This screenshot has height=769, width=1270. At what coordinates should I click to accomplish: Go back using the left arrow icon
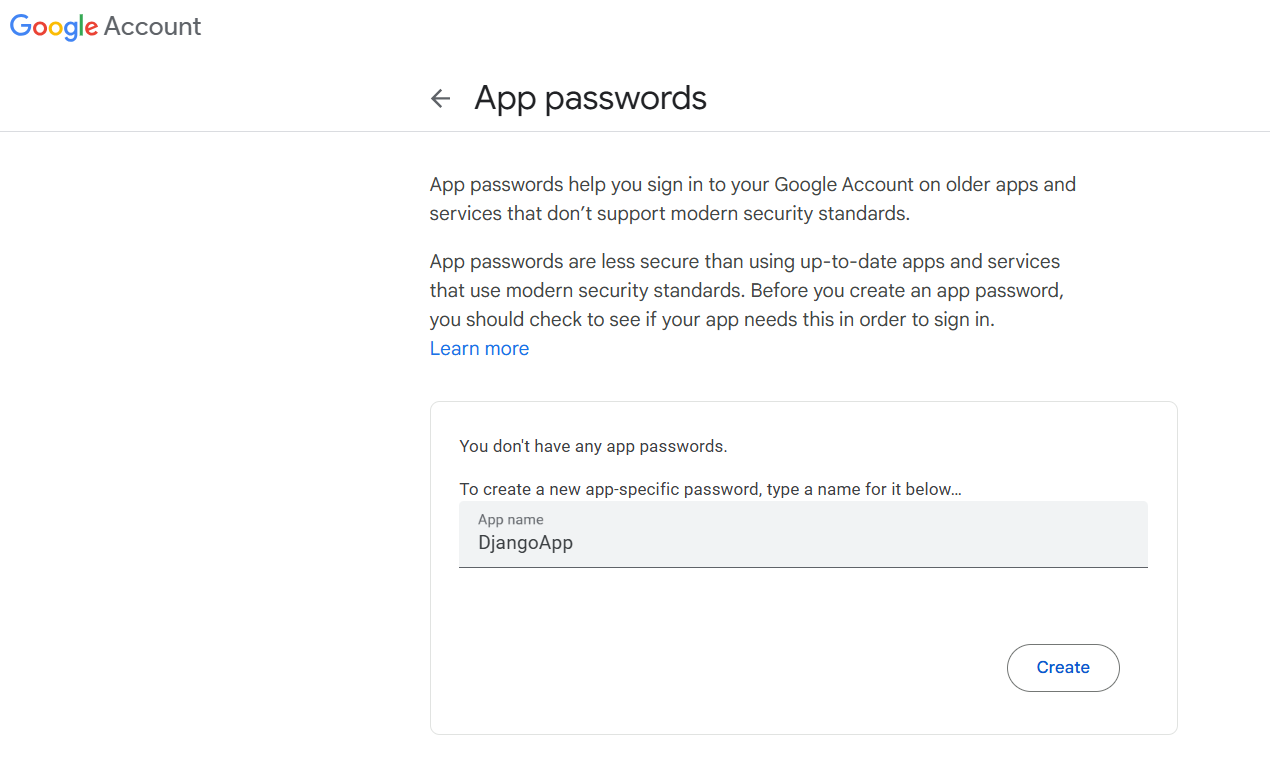coord(440,98)
